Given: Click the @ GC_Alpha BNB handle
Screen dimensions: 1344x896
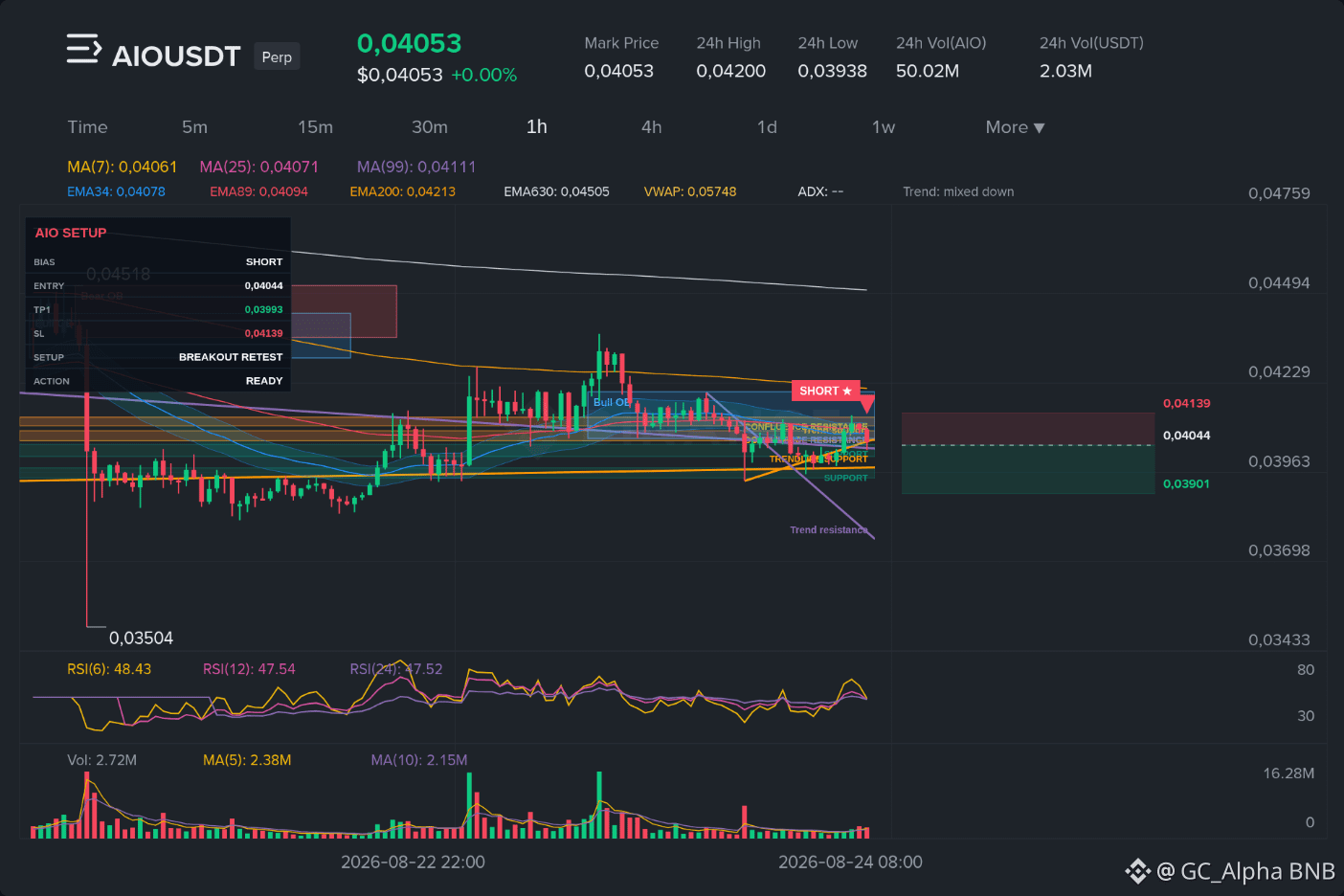Looking at the screenshot, I should pos(1245,871).
